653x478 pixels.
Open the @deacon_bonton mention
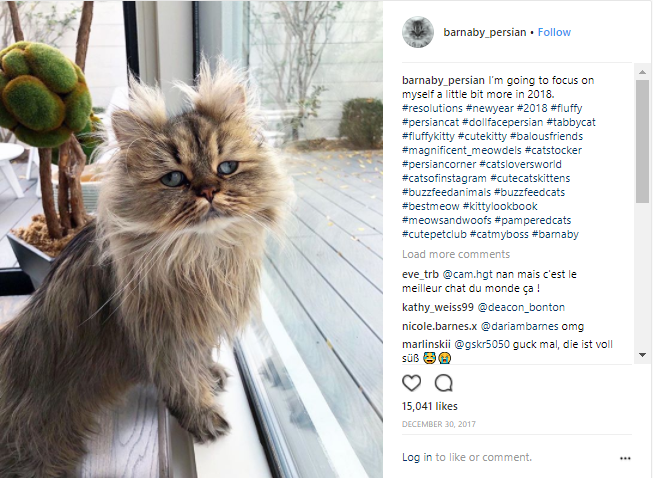pos(521,307)
